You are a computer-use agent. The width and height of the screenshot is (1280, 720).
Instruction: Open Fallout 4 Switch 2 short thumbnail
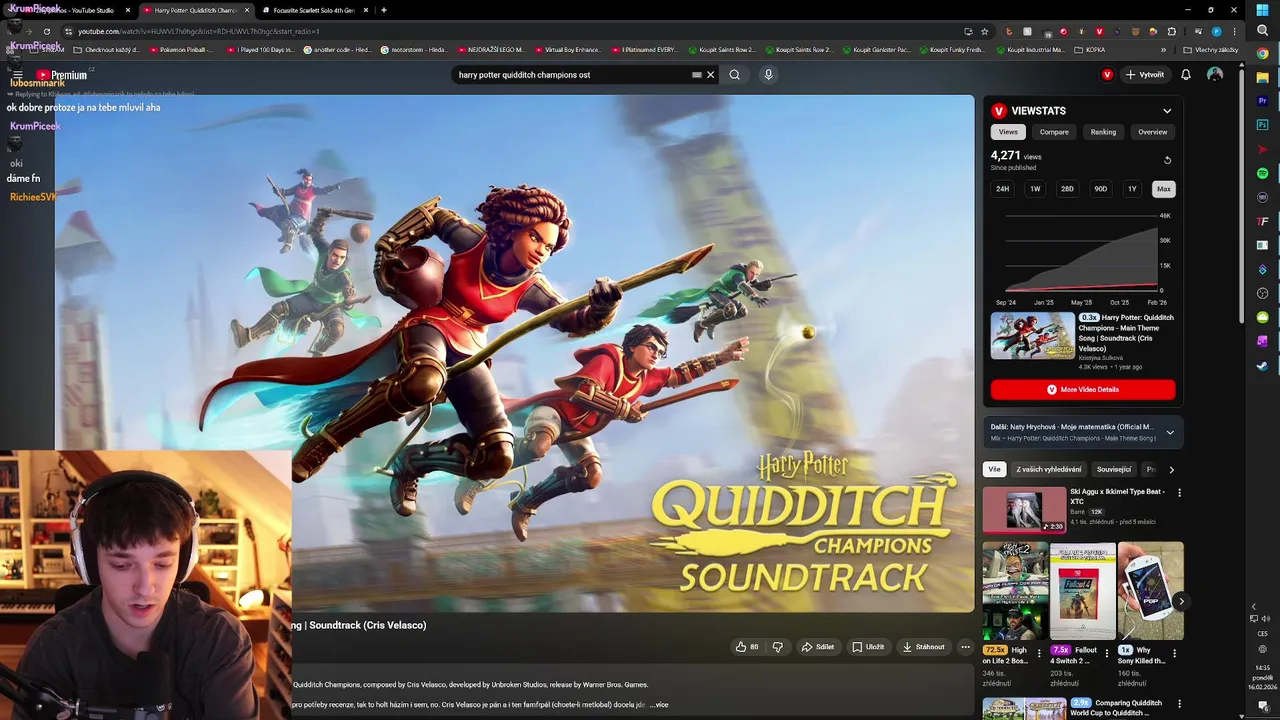1083,591
